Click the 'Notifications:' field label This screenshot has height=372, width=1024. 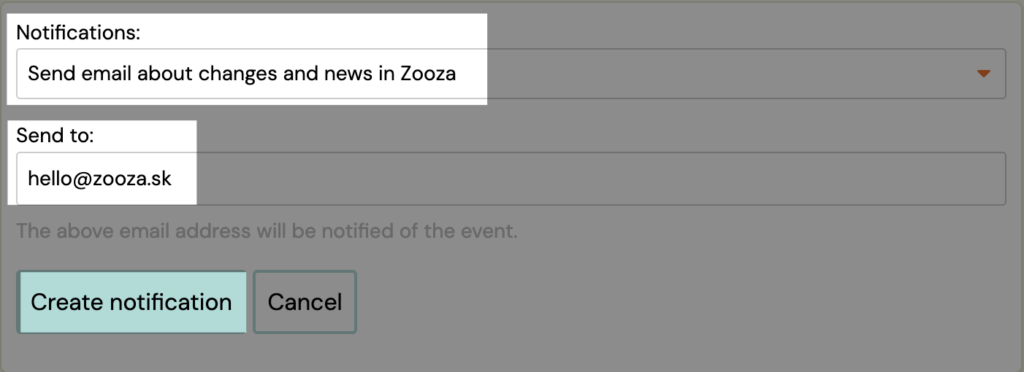78,32
